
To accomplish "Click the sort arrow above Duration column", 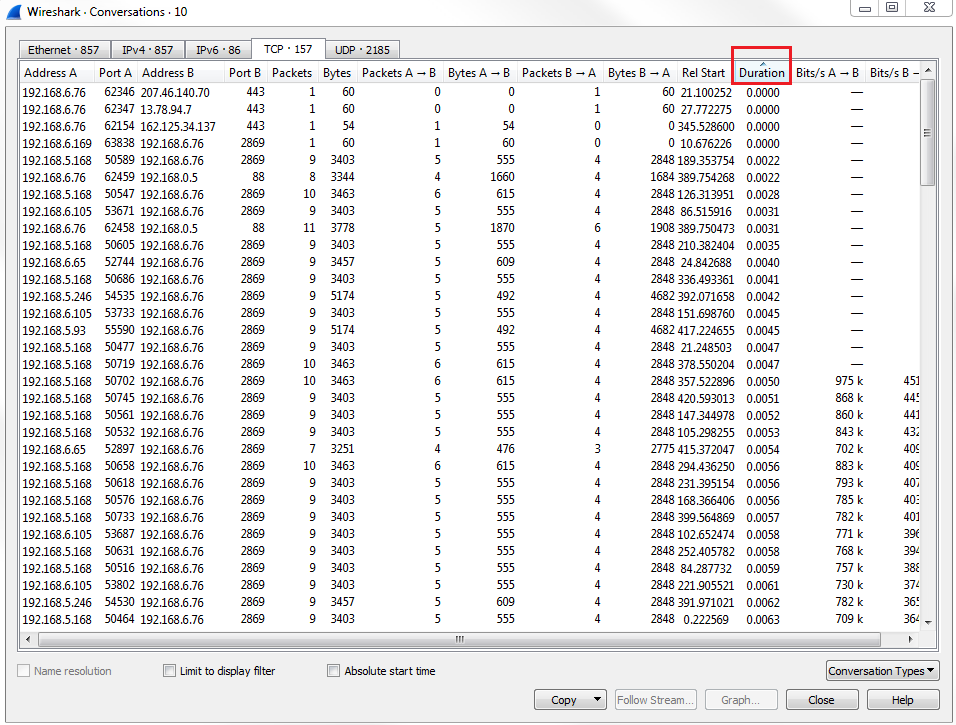I will pos(762,63).
